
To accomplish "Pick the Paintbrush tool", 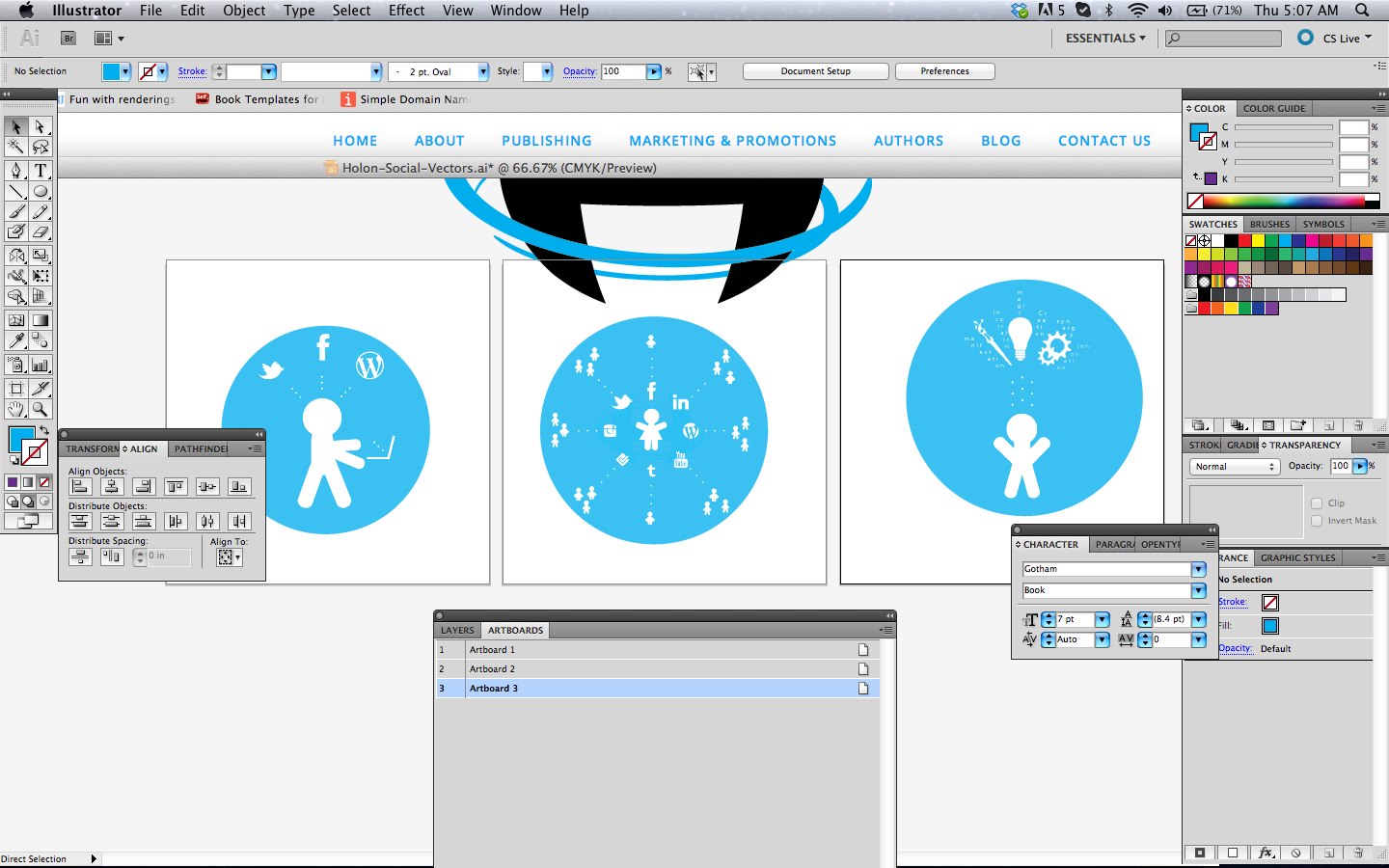I will pos(16,211).
